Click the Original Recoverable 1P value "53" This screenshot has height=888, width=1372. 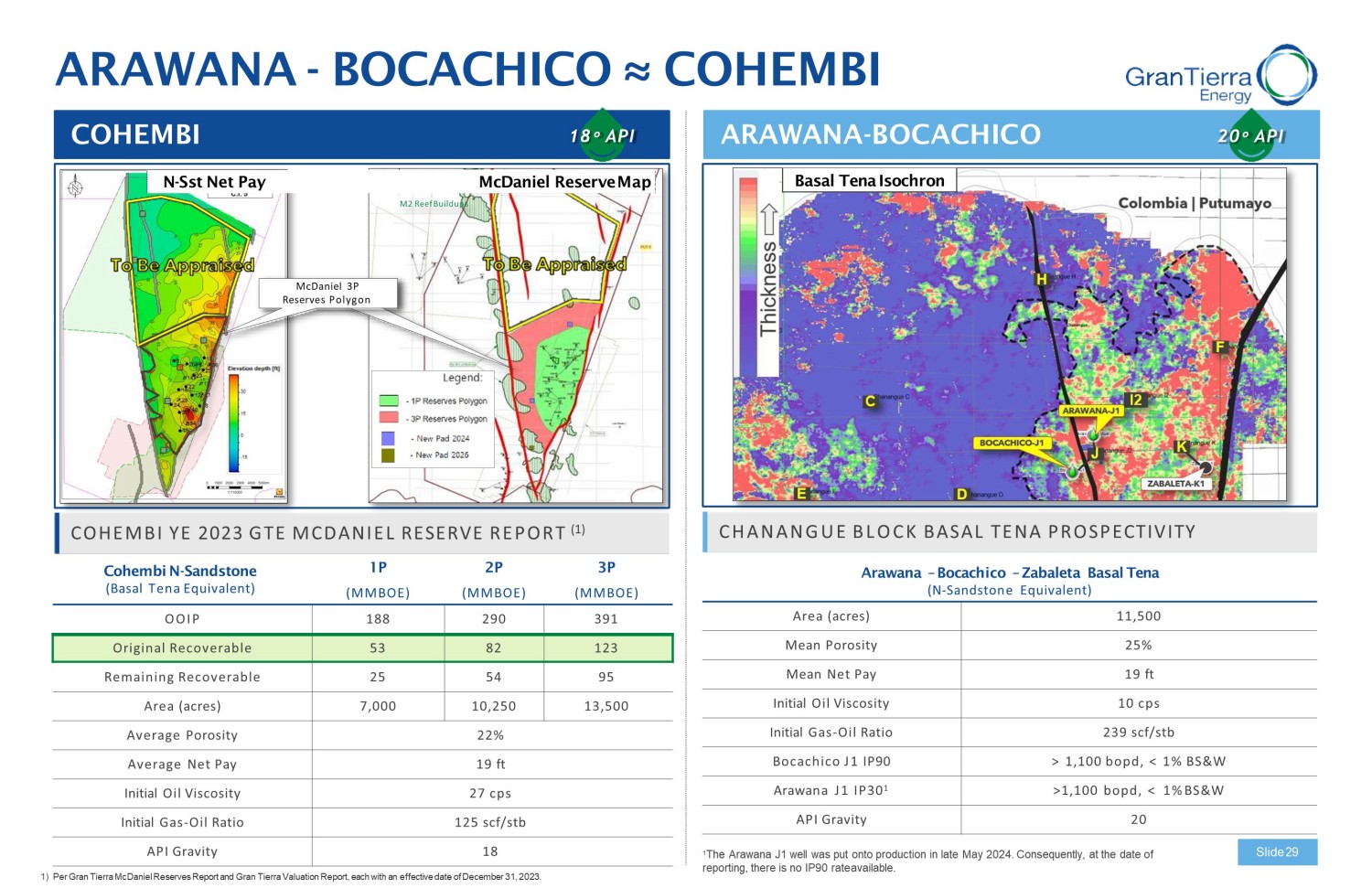(x=378, y=647)
